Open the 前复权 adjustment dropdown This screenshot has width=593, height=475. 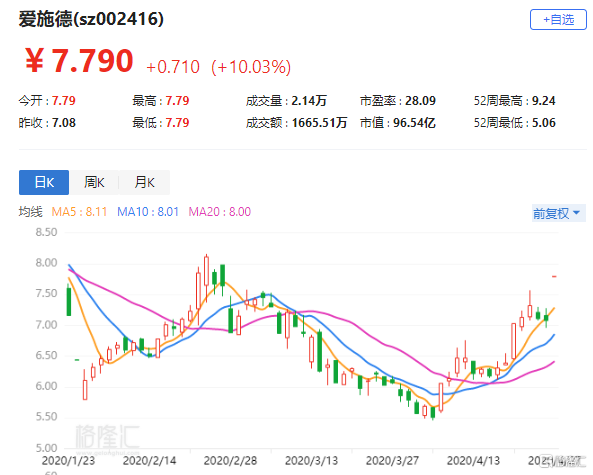coord(559,213)
